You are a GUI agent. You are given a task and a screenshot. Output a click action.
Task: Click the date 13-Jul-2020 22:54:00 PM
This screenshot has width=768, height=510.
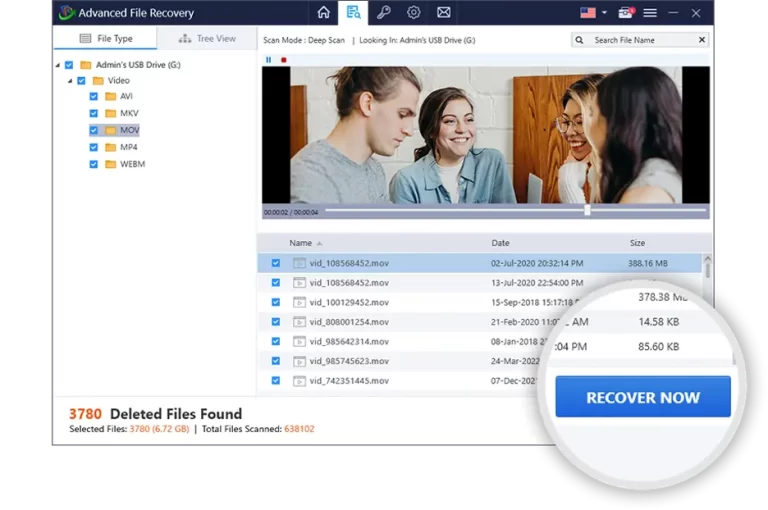coord(537,283)
